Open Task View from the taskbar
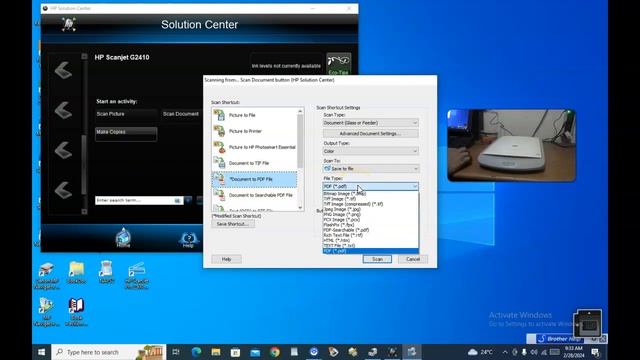 click(176, 352)
